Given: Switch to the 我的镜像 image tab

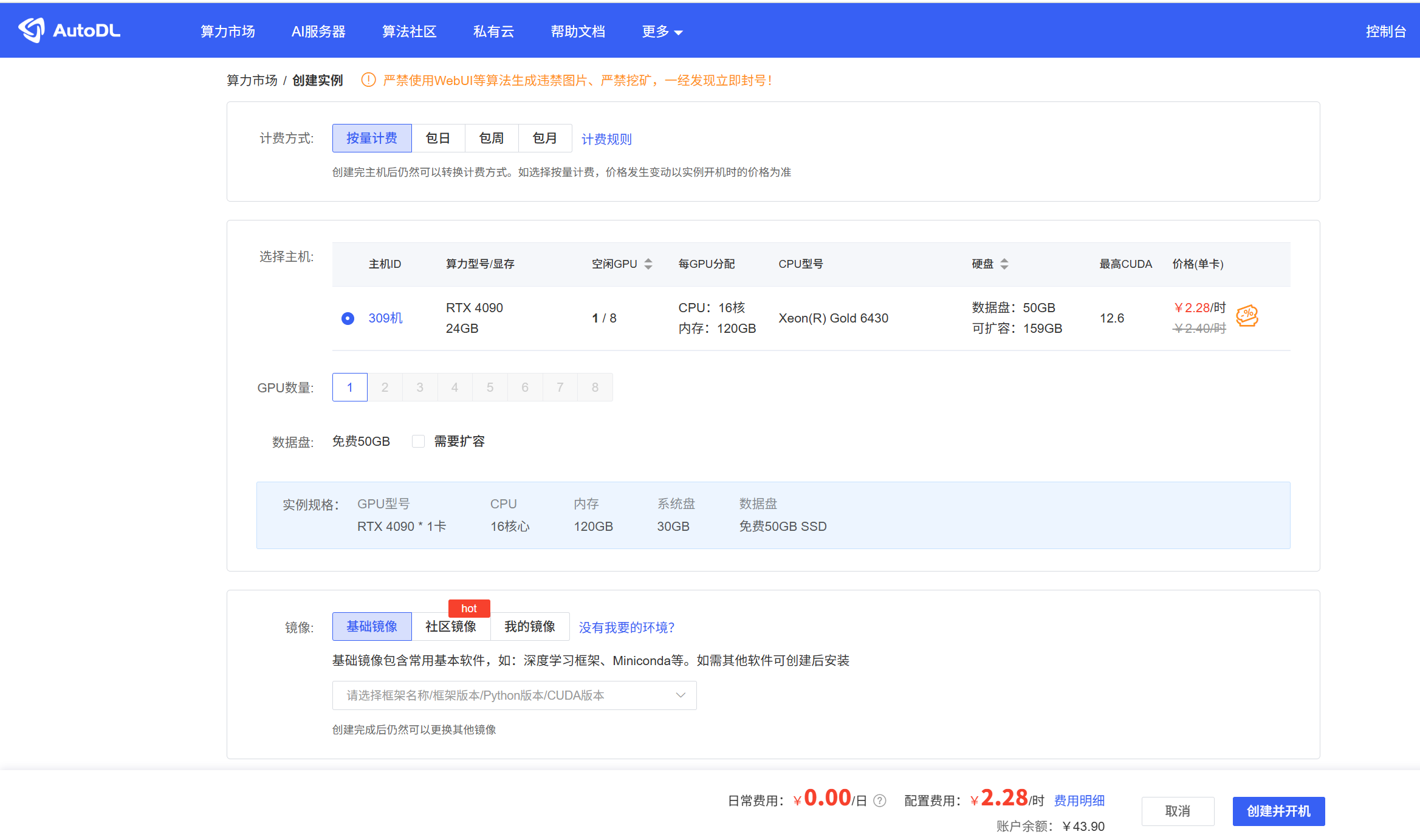Looking at the screenshot, I should click(529, 626).
